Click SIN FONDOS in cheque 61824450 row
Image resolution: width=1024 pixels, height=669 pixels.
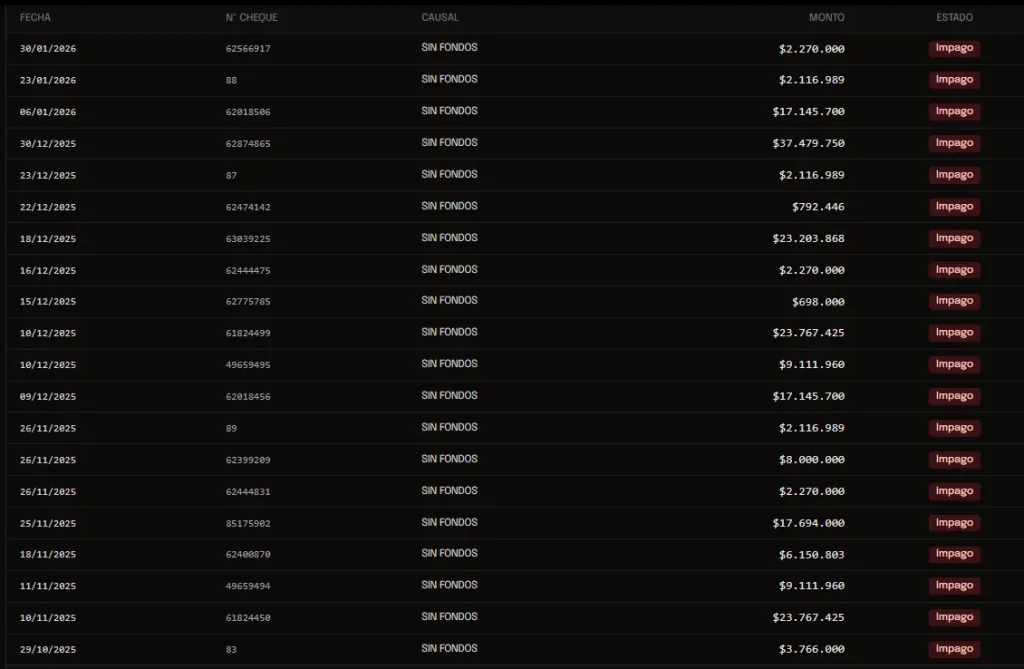[x=449, y=617]
